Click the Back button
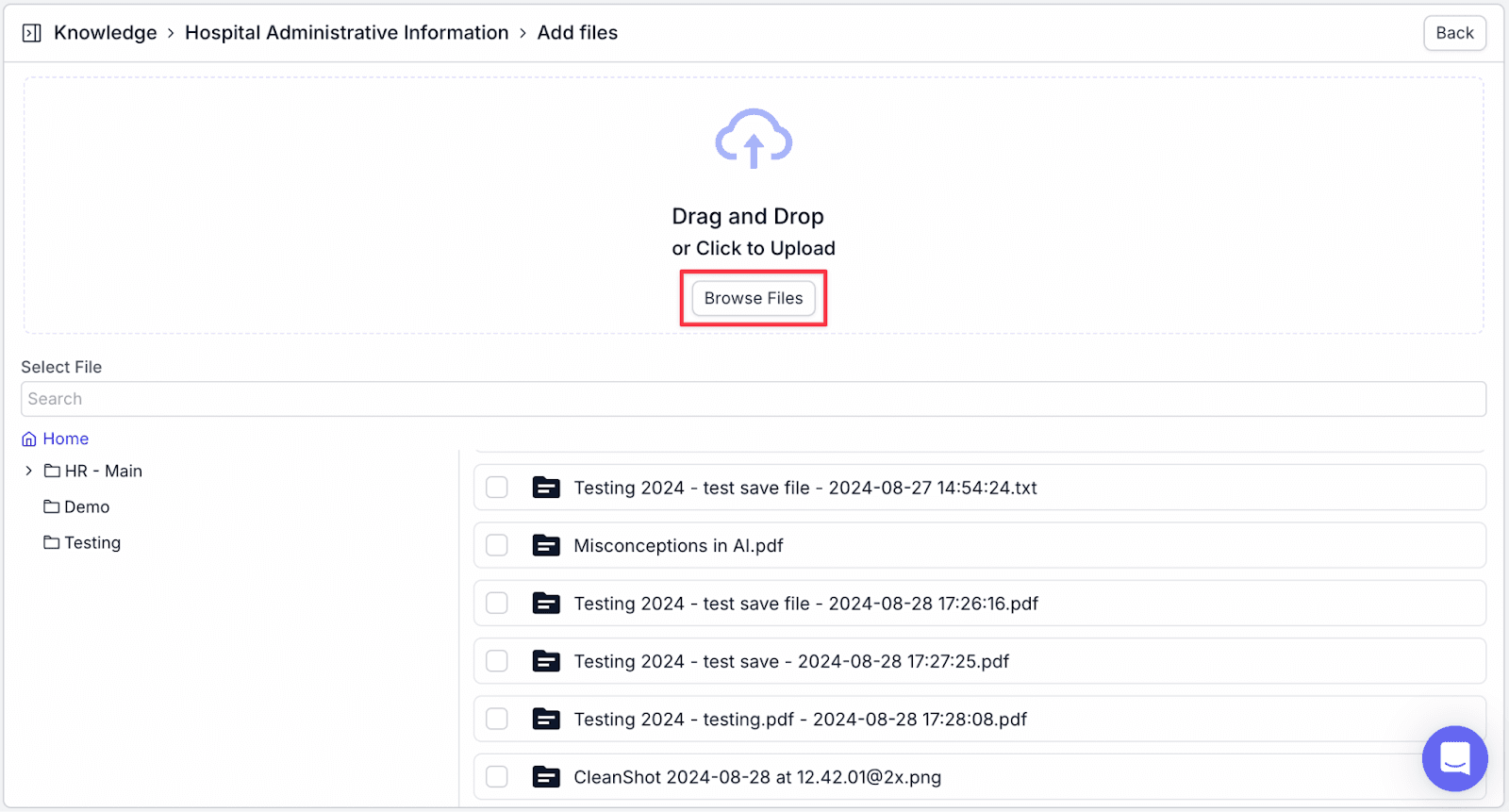1509x812 pixels. [1454, 33]
